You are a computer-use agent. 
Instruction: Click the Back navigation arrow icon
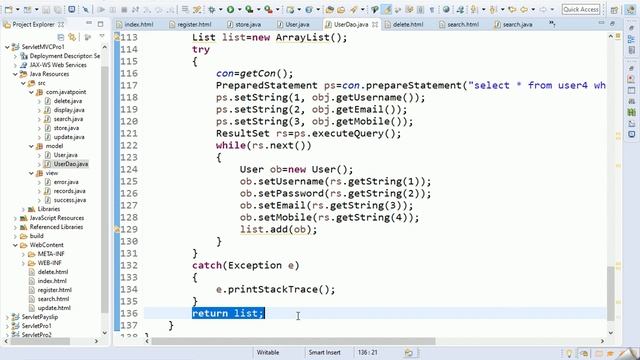[x=524, y=9]
